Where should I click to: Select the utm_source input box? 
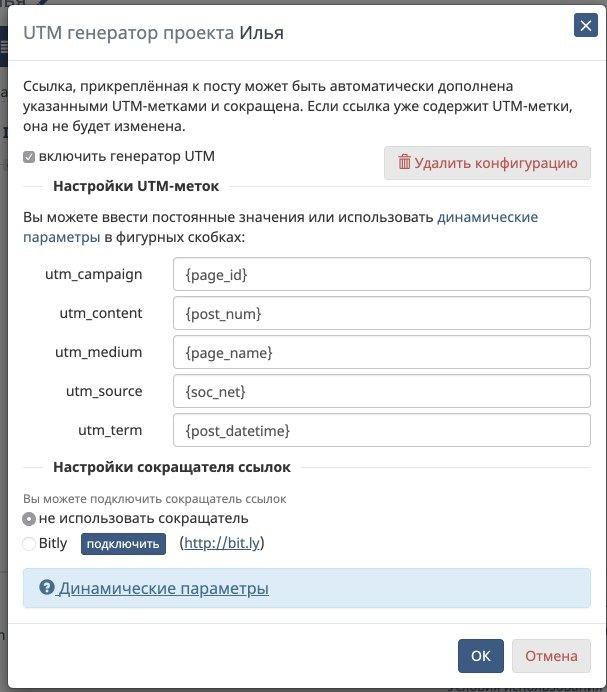pyautogui.click(x=382, y=391)
